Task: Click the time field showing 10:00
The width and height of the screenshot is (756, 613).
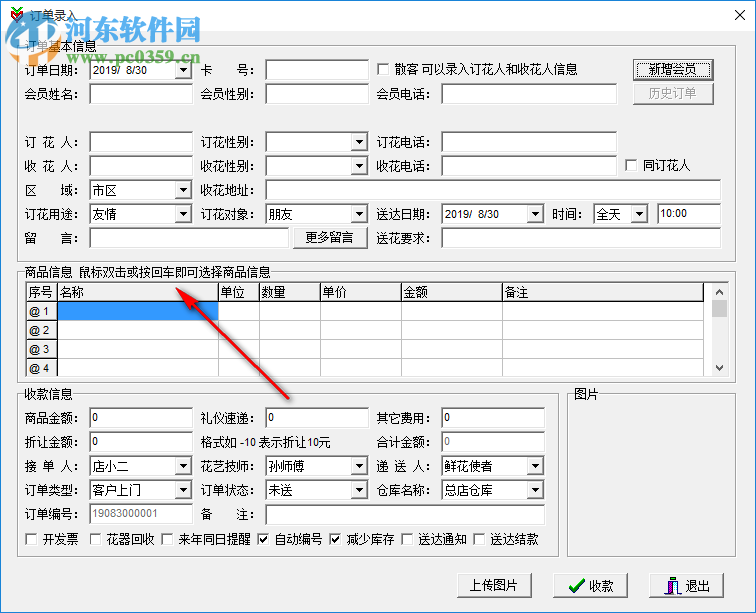Action: point(689,214)
